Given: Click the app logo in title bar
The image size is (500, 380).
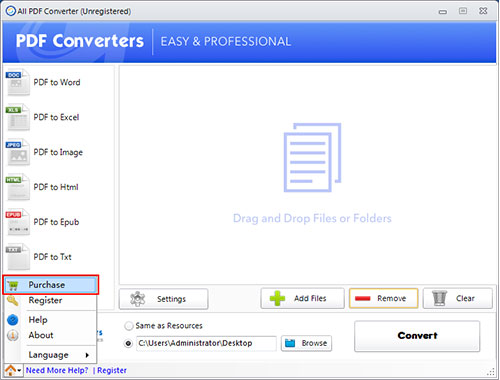Looking at the screenshot, I should pos(11,11).
